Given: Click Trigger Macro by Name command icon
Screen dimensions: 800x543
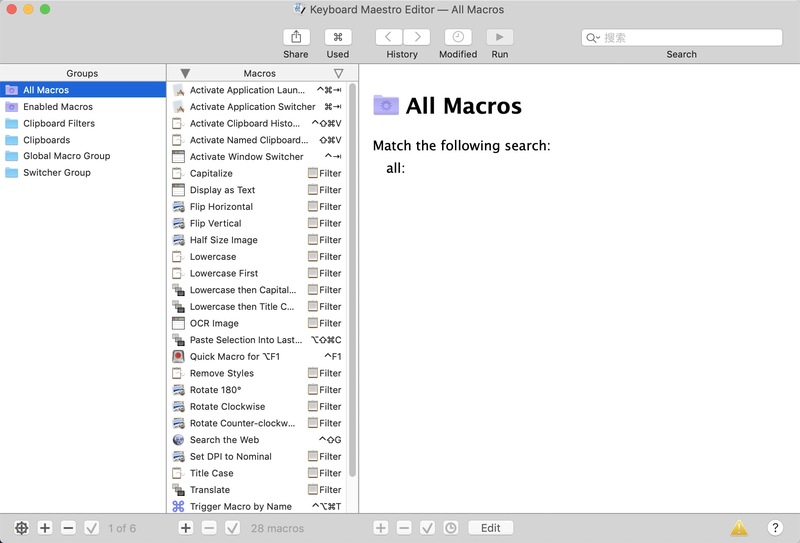Looking at the screenshot, I should (x=179, y=506).
